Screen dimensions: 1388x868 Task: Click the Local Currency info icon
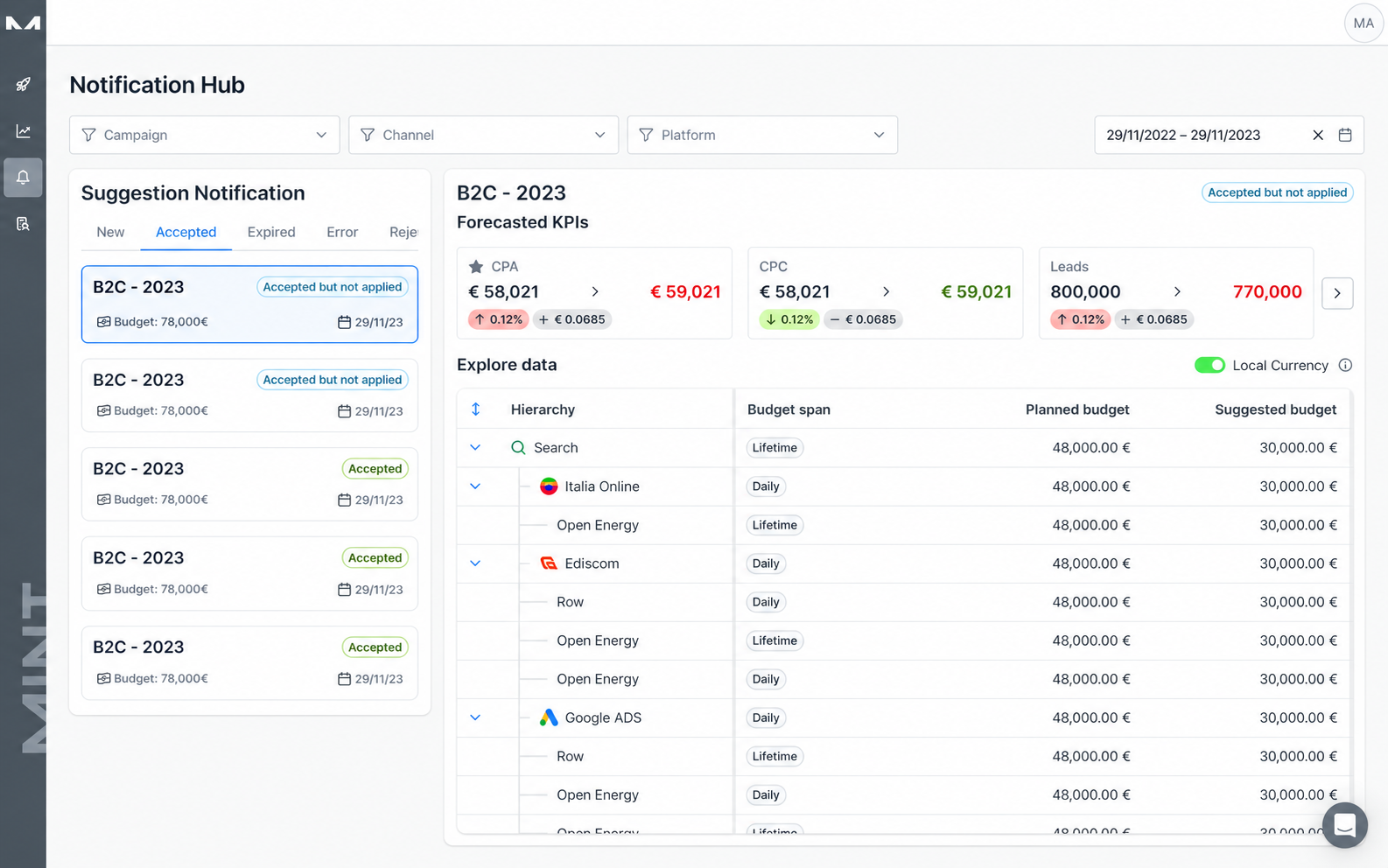(1345, 365)
